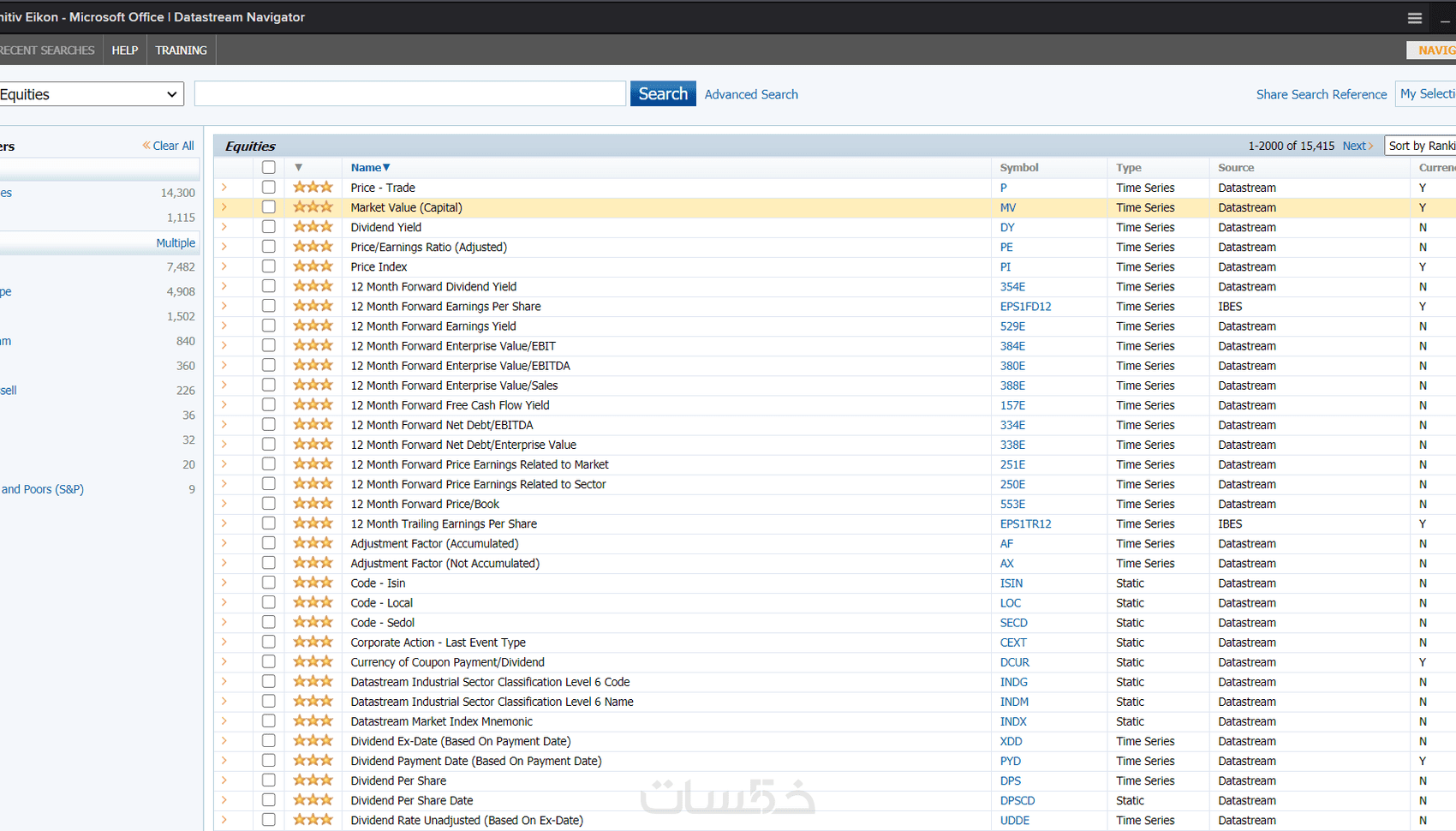Click stars for 12 Month Forward Net Debt/EBITDA
The width and height of the screenshot is (1456, 831).
(x=313, y=425)
